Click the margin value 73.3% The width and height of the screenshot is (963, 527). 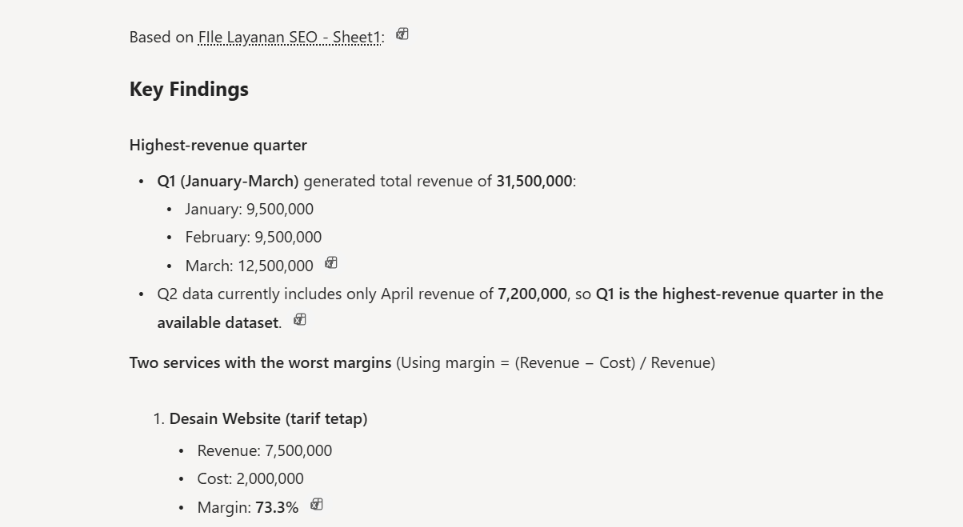tap(277, 507)
